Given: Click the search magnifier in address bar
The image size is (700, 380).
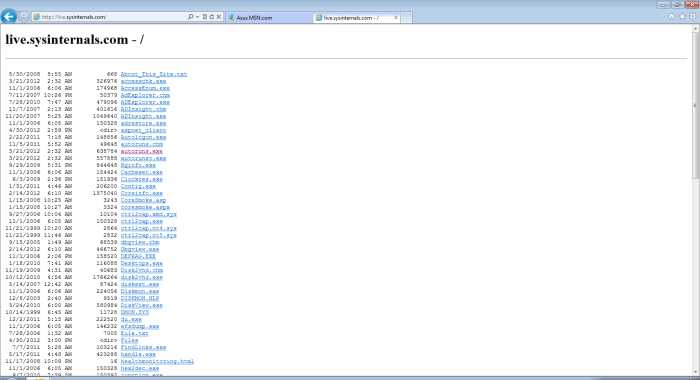Looking at the screenshot, I should pyautogui.click(x=191, y=17).
